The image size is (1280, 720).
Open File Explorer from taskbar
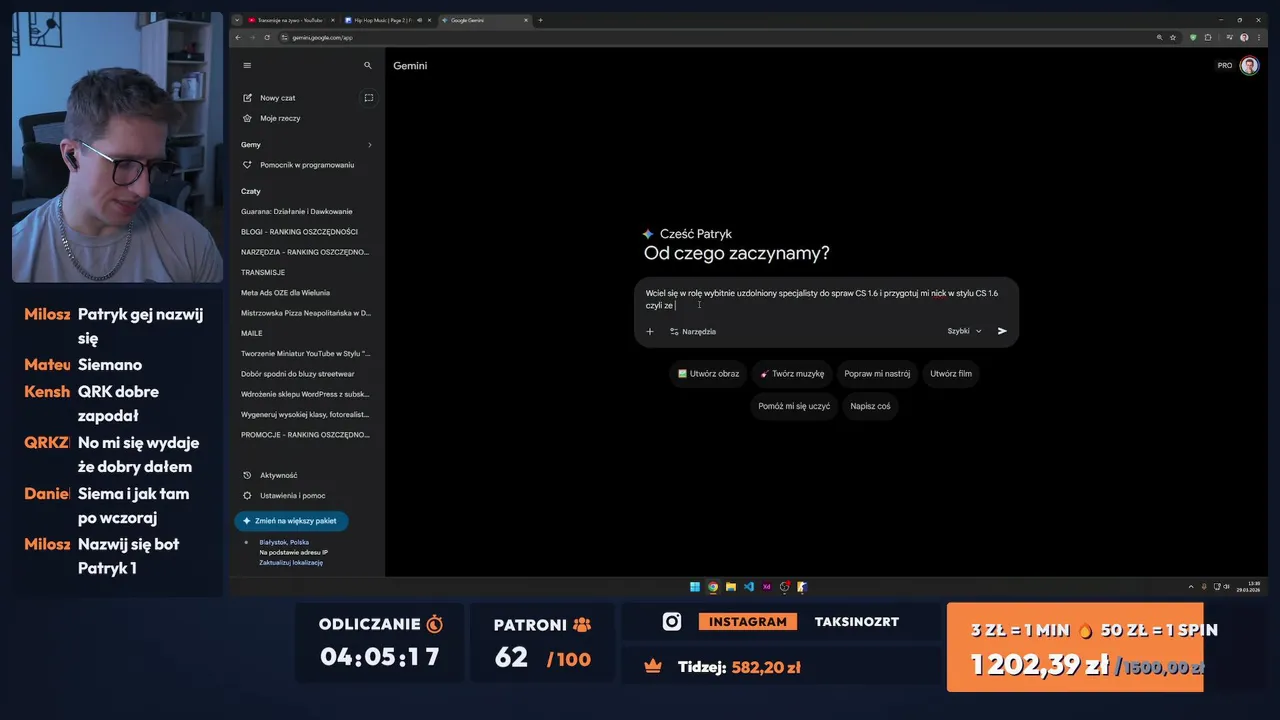tap(731, 587)
